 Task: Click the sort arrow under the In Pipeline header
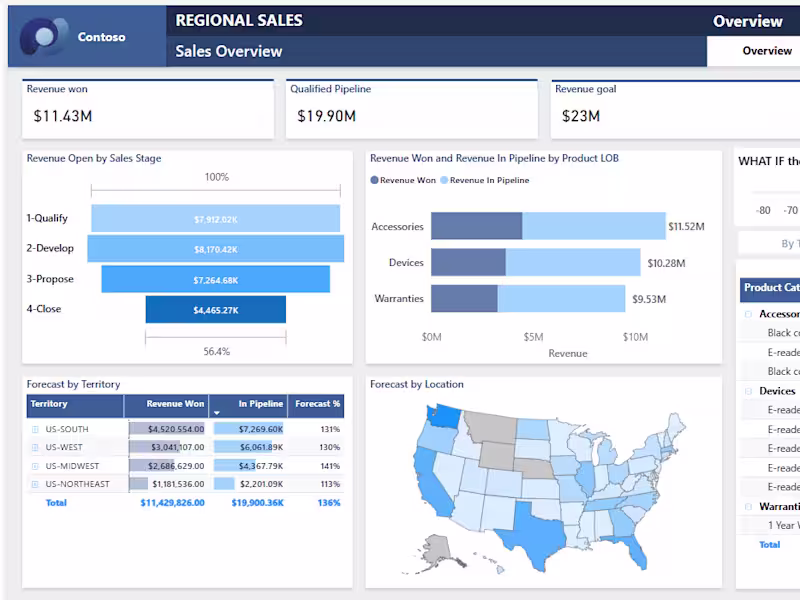[x=216, y=410]
